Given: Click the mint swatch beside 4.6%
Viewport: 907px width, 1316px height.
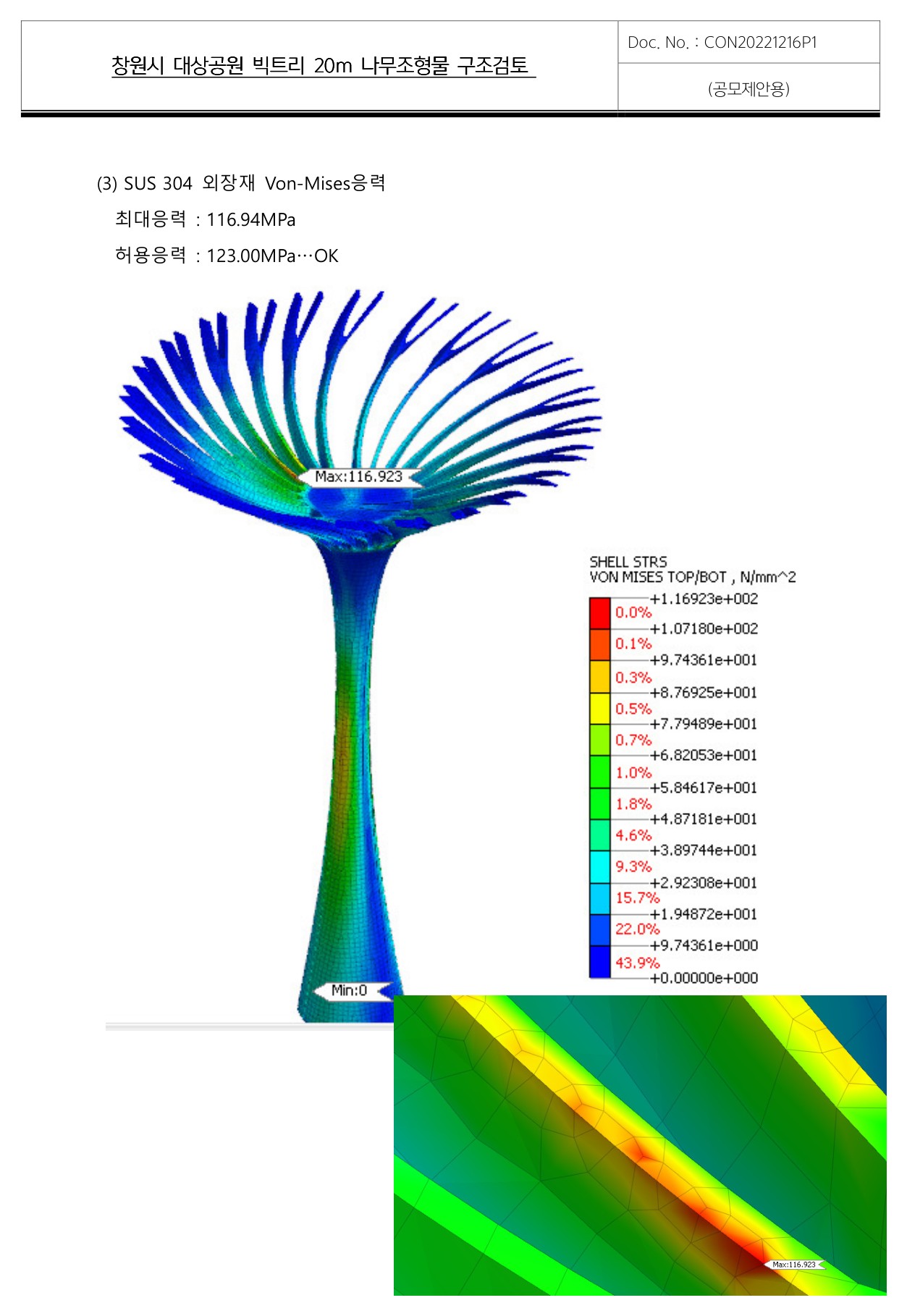Looking at the screenshot, I should pos(600,835).
